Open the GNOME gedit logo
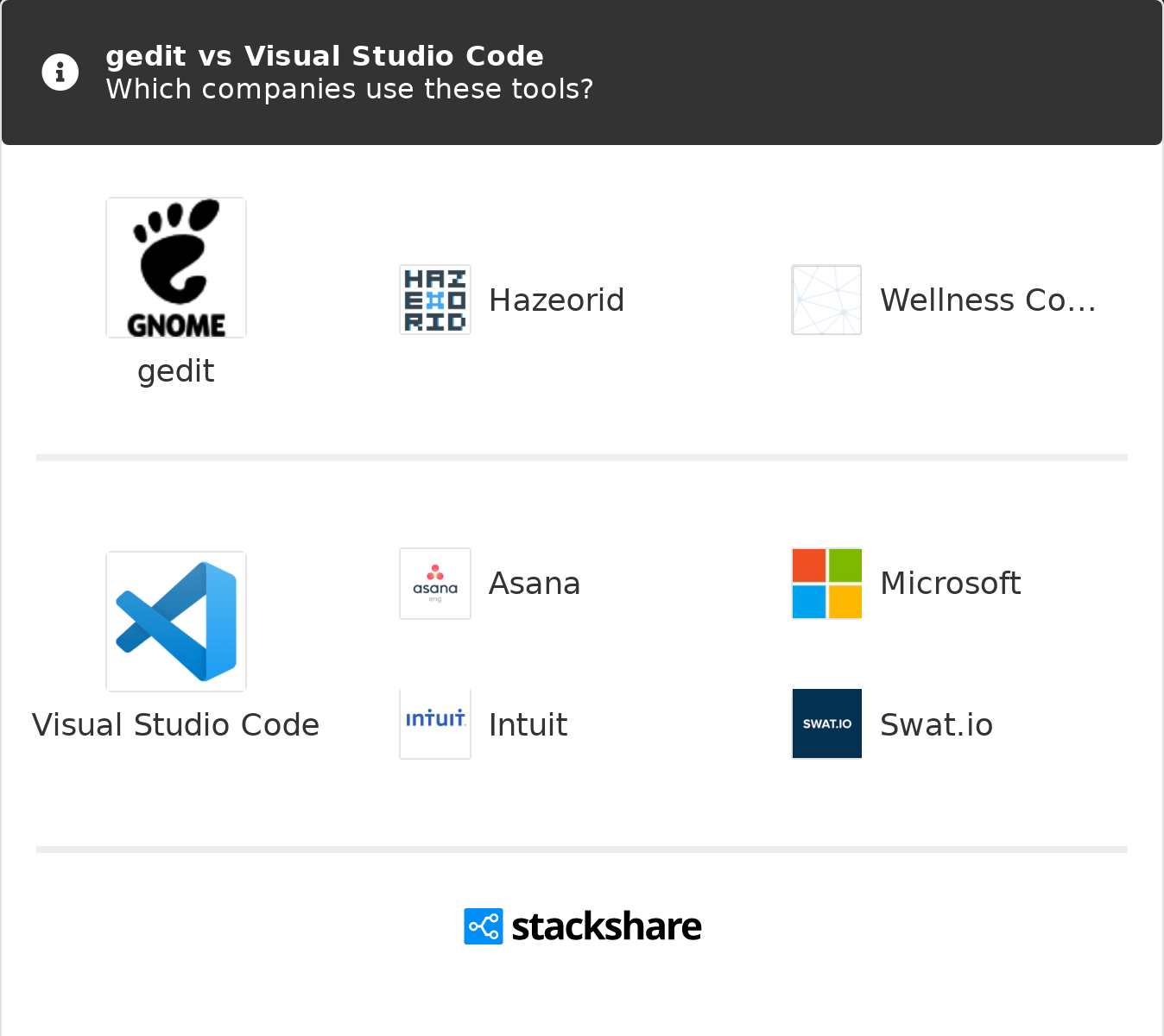The width and height of the screenshot is (1164, 1036). pyautogui.click(x=176, y=268)
